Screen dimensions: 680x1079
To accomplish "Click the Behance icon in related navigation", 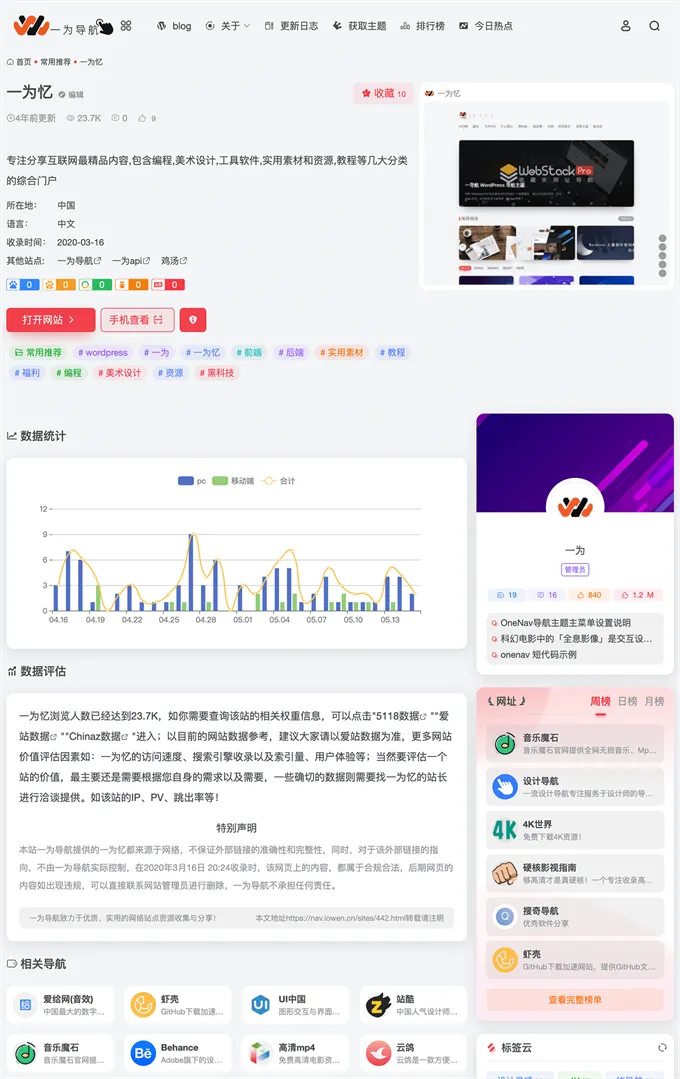I will pyautogui.click(x=143, y=1053).
